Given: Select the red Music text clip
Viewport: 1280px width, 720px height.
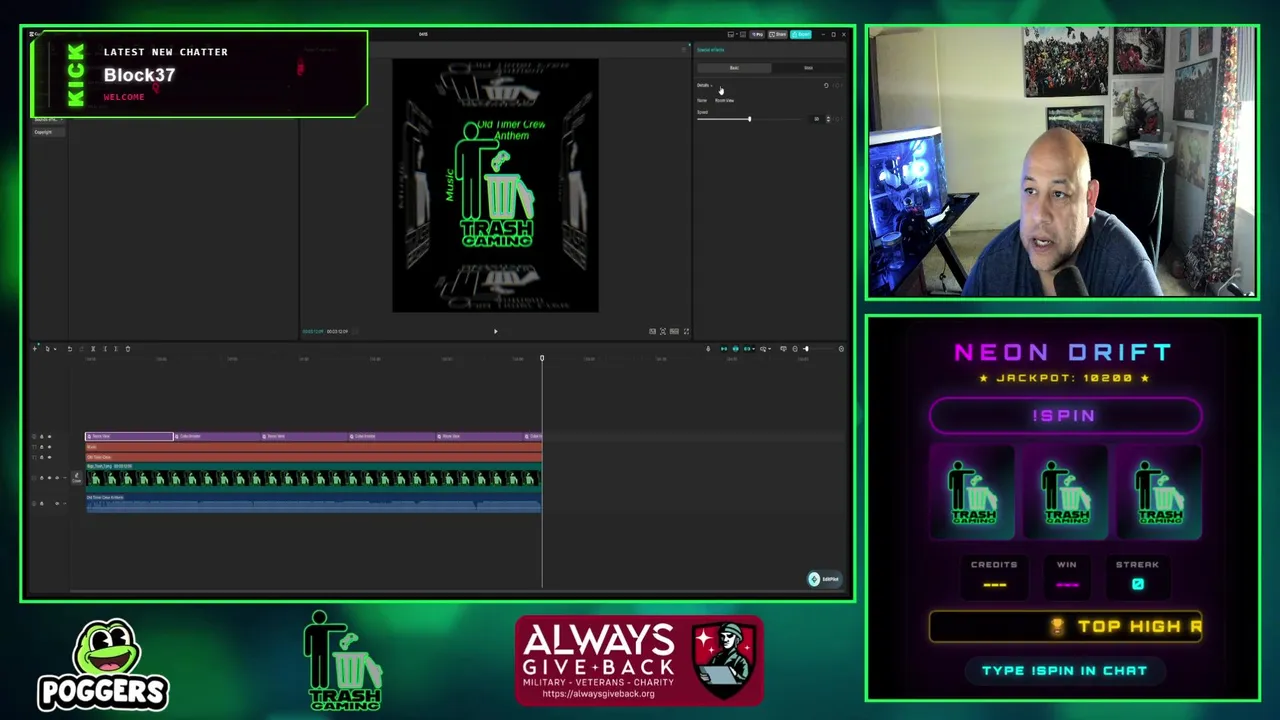Looking at the screenshot, I should coord(313,447).
